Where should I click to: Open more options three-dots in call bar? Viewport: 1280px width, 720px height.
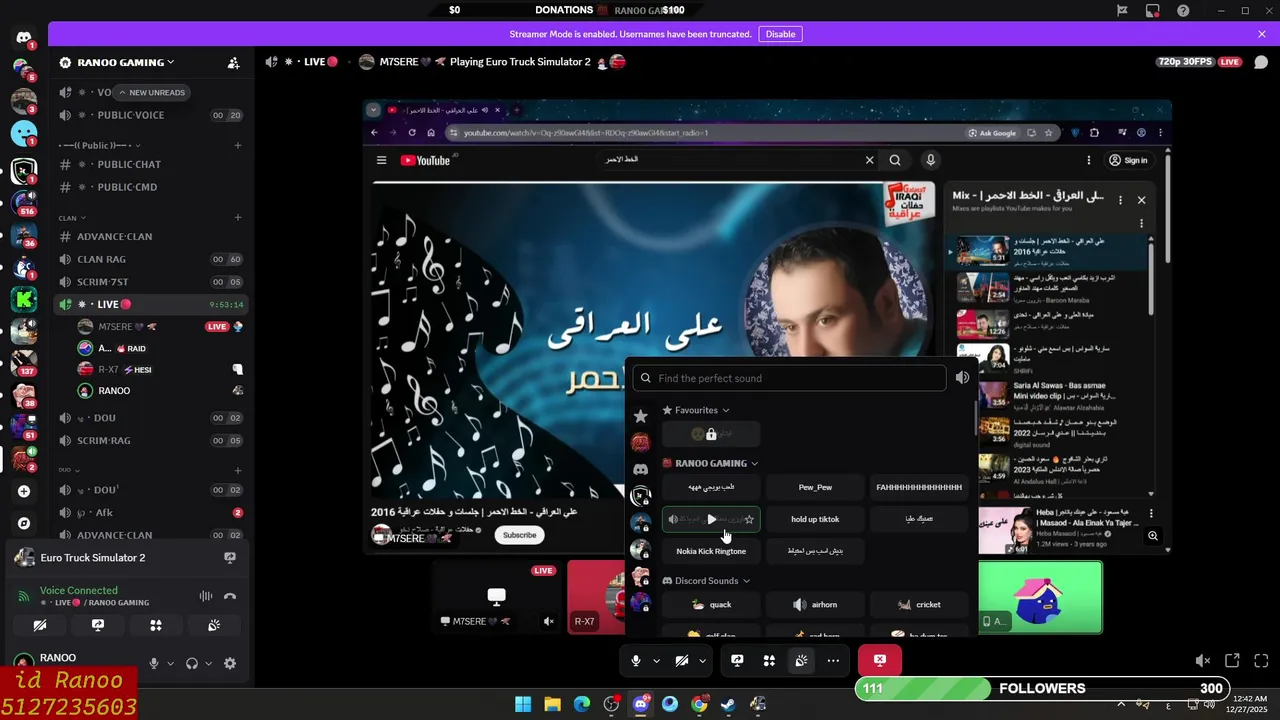833,660
